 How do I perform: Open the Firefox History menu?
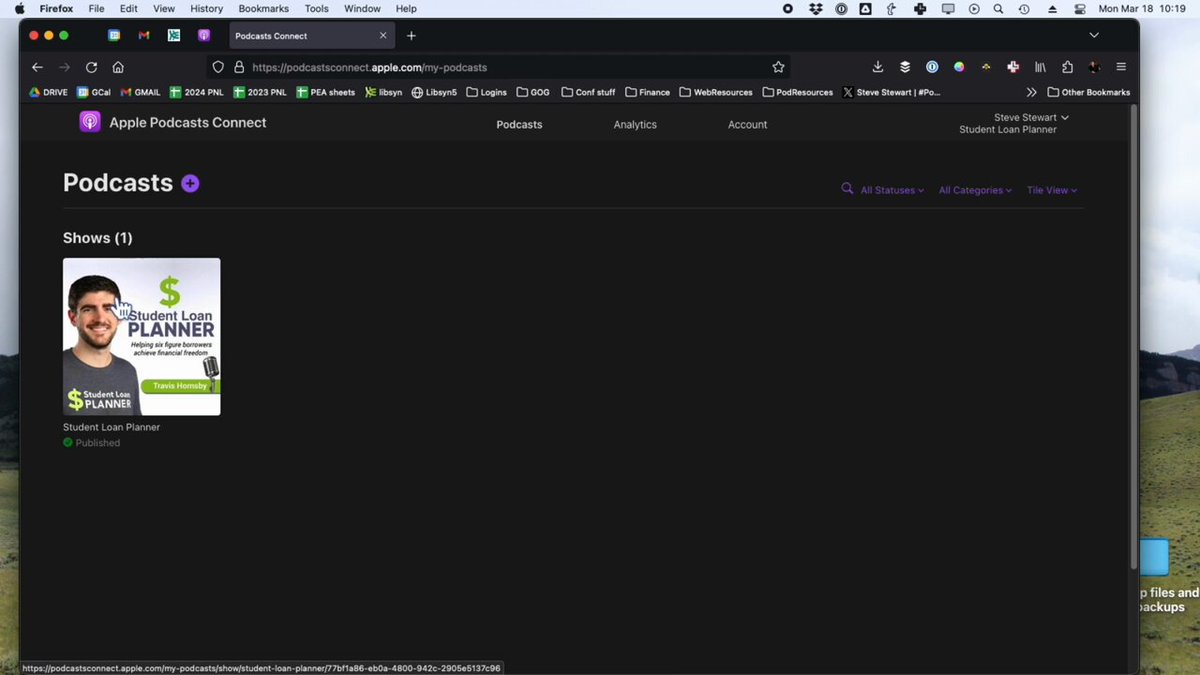pyautogui.click(x=206, y=8)
